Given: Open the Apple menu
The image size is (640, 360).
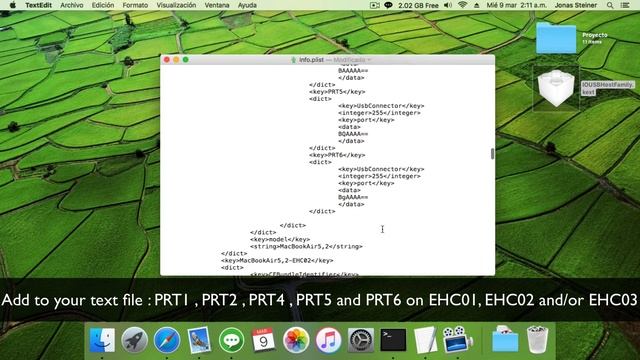Looking at the screenshot, I should (x=13, y=5).
